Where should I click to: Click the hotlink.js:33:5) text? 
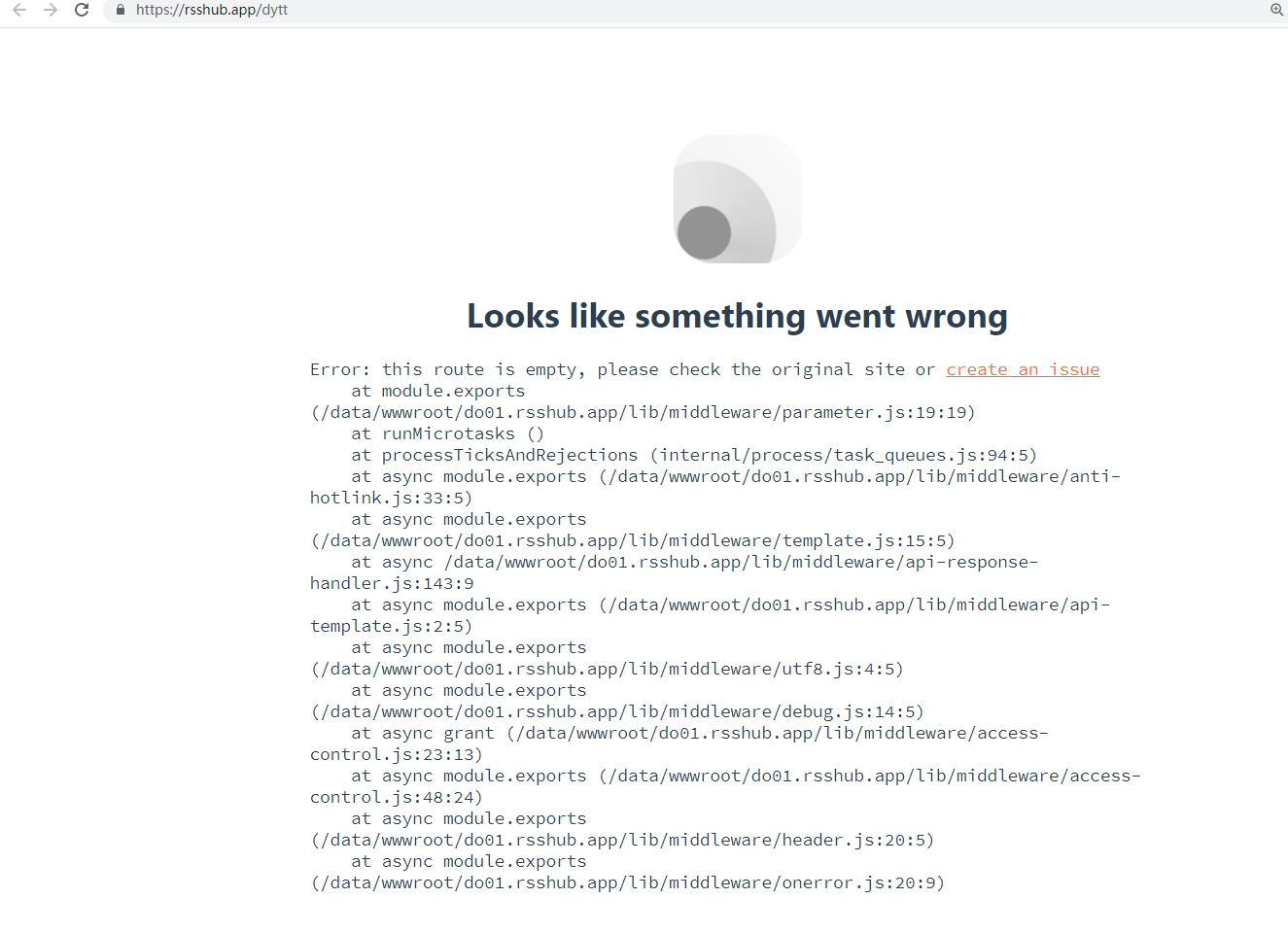[x=391, y=498]
